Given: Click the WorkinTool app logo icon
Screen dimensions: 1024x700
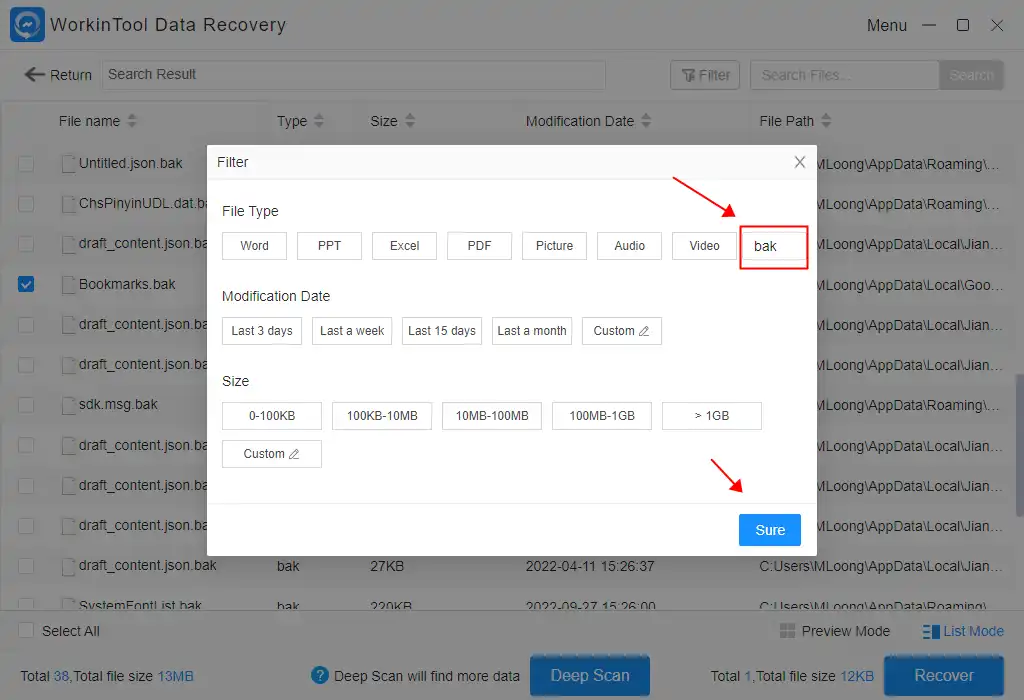Looking at the screenshot, I should [x=27, y=25].
